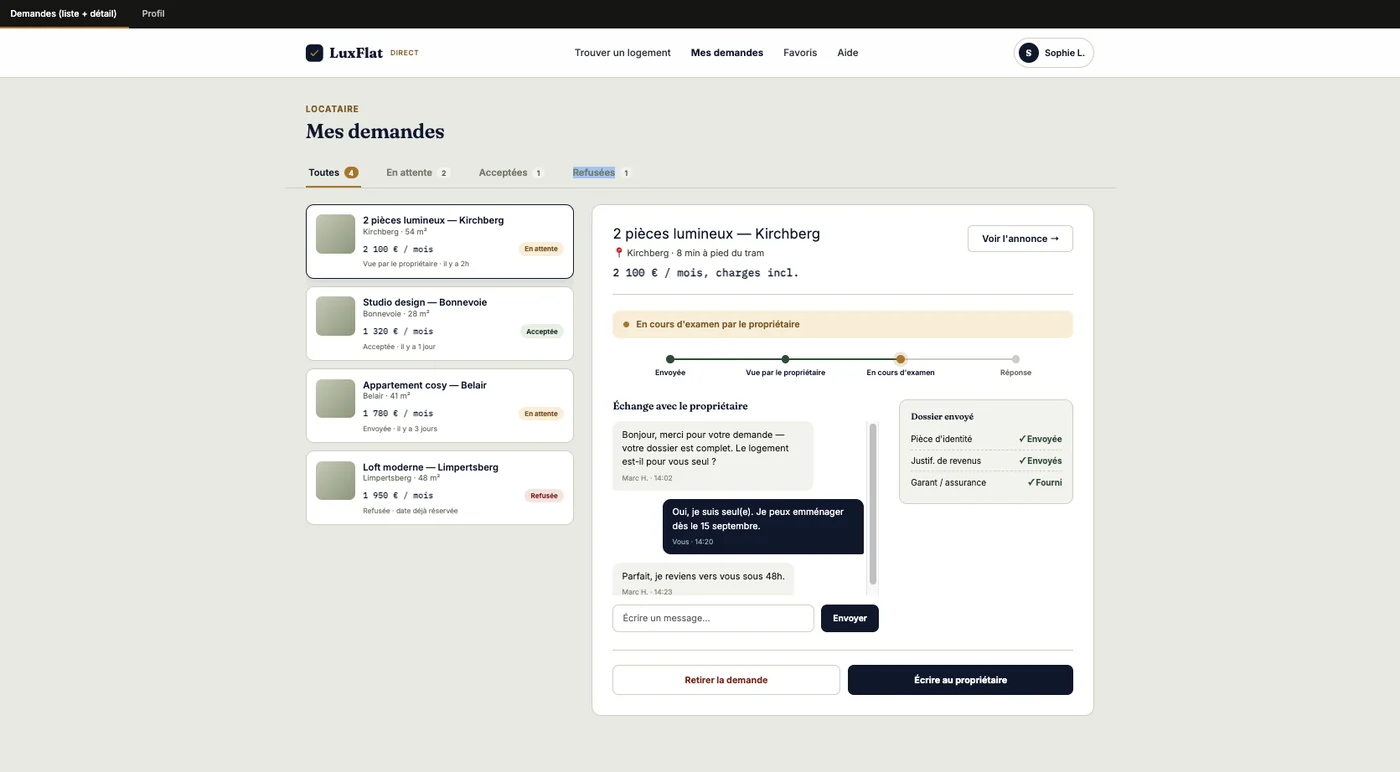This screenshot has width=1400, height=772.
Task: Click the Refusée badge on Limpertsberg card
Action: pyautogui.click(x=544, y=495)
